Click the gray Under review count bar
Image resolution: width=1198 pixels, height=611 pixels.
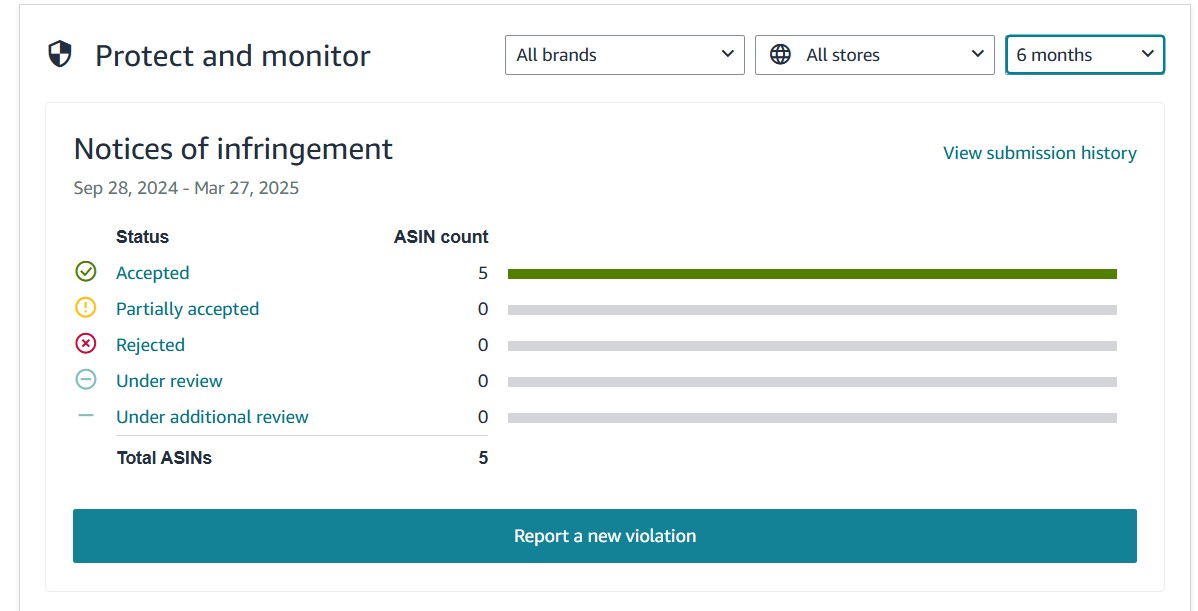point(812,382)
